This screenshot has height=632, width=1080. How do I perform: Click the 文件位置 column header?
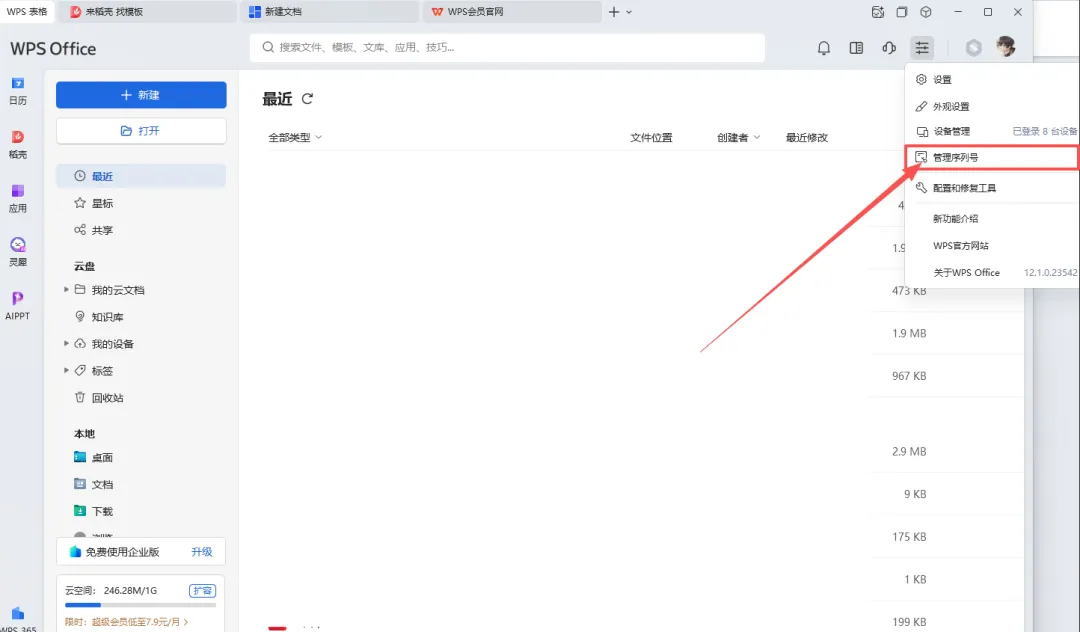click(651, 138)
